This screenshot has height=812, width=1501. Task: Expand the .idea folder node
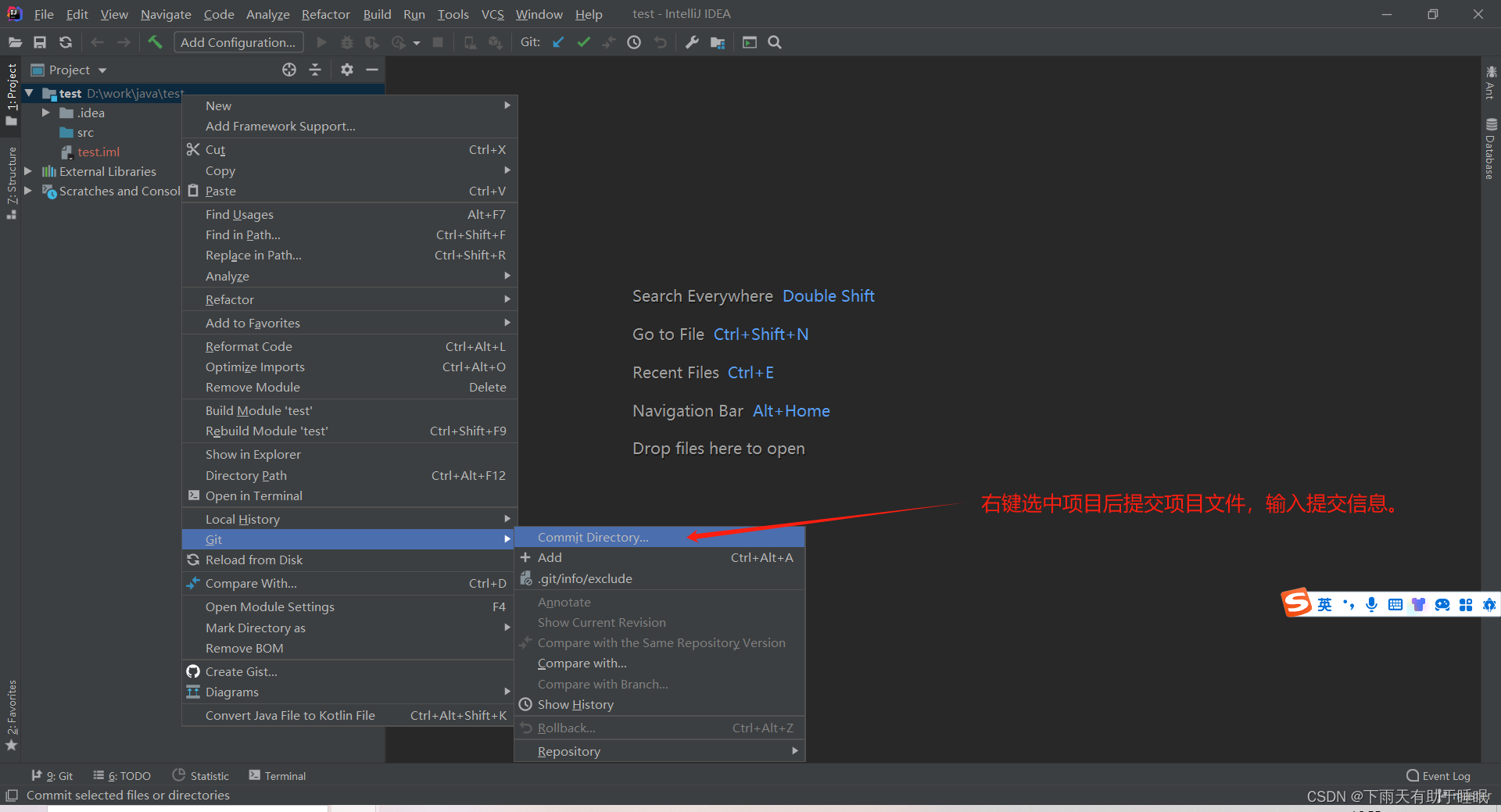[45, 113]
